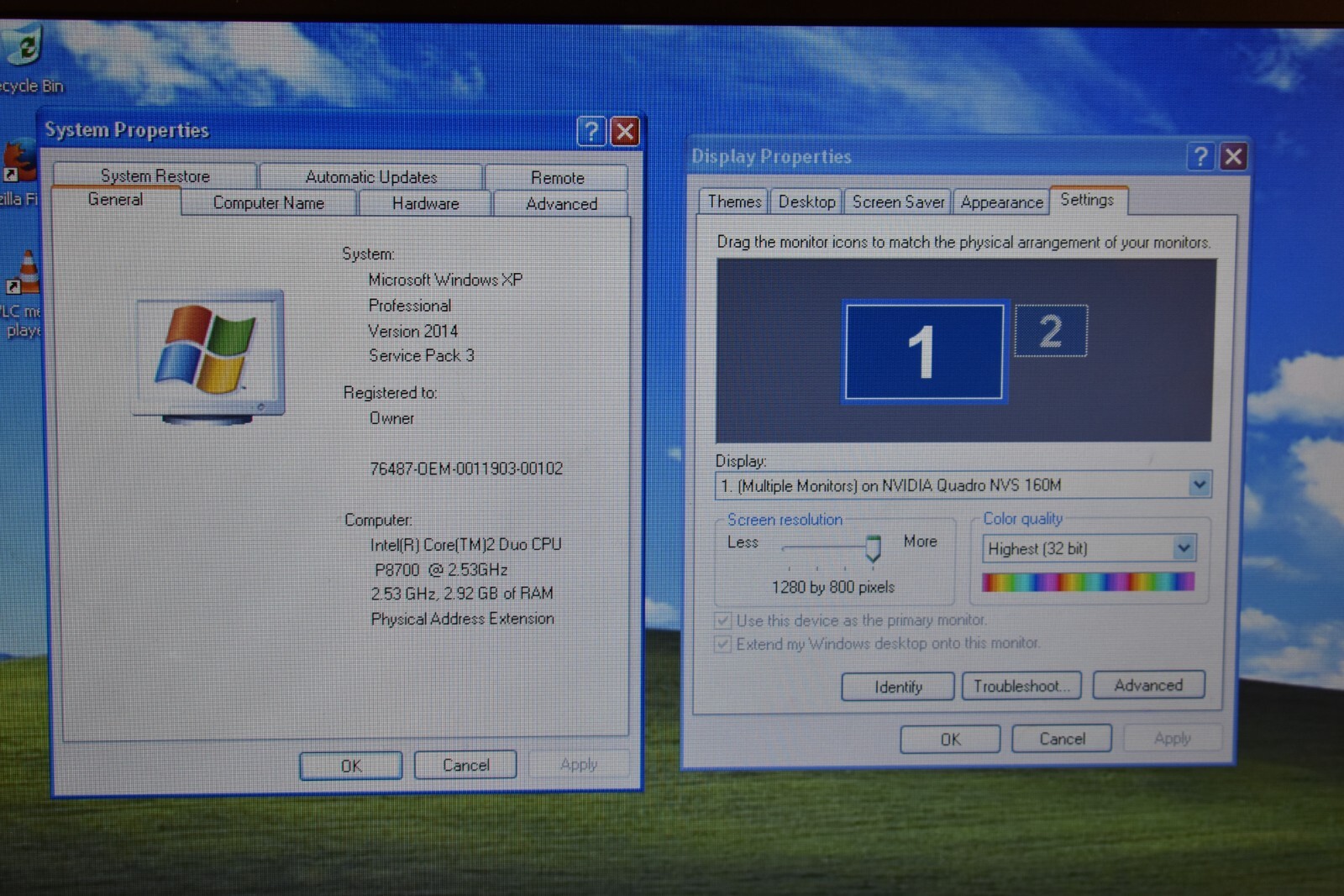
Task: Click the 'Service Pack 3' text
Action: [422, 355]
